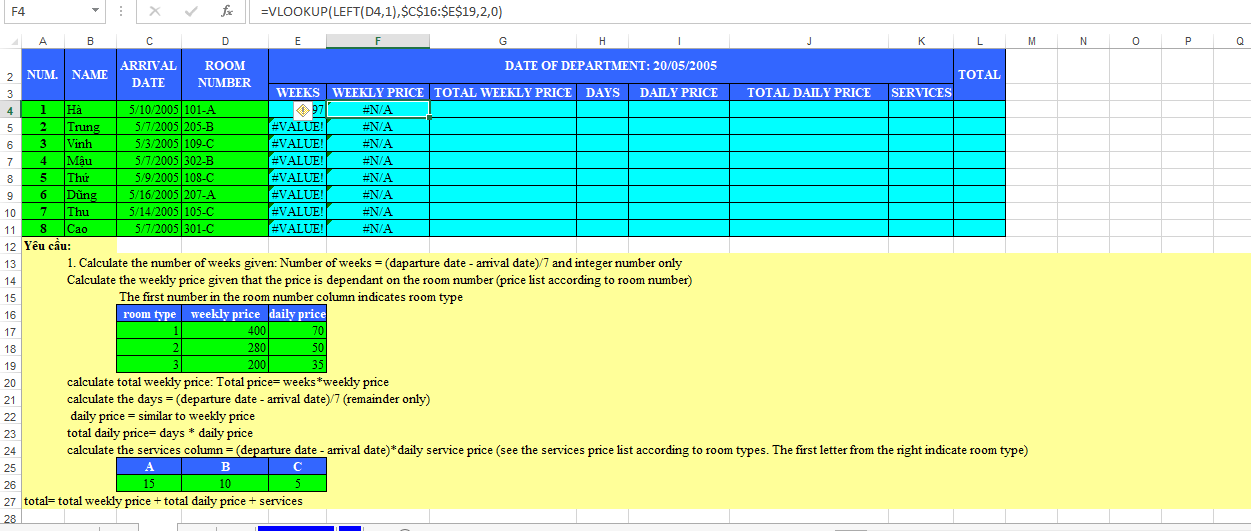1251x531 pixels.
Task: Select room number cell 207-A
Action: click(225, 195)
